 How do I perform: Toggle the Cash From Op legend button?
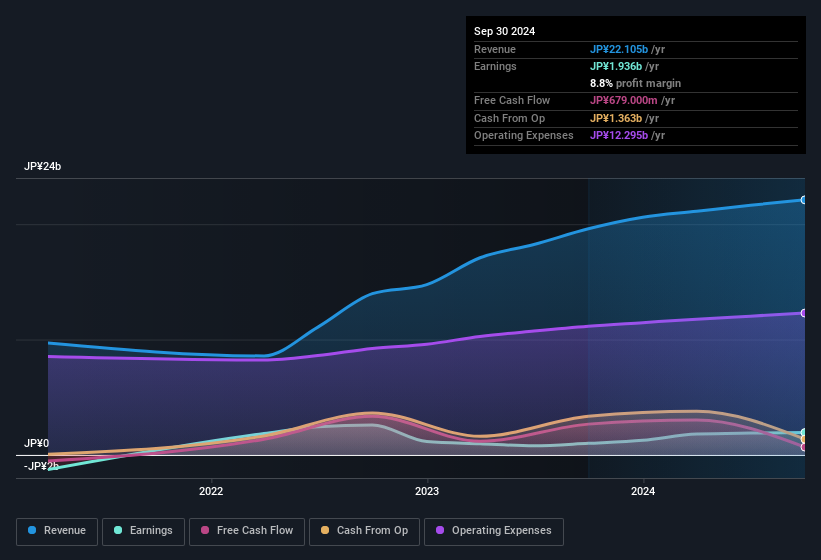364,531
